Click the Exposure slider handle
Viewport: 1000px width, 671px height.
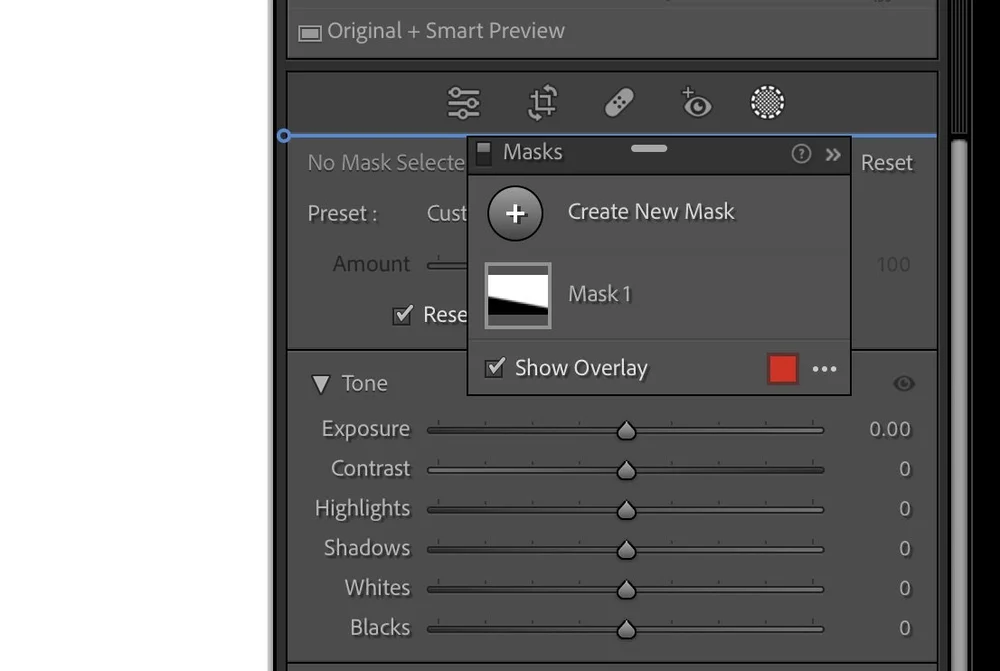(x=626, y=431)
